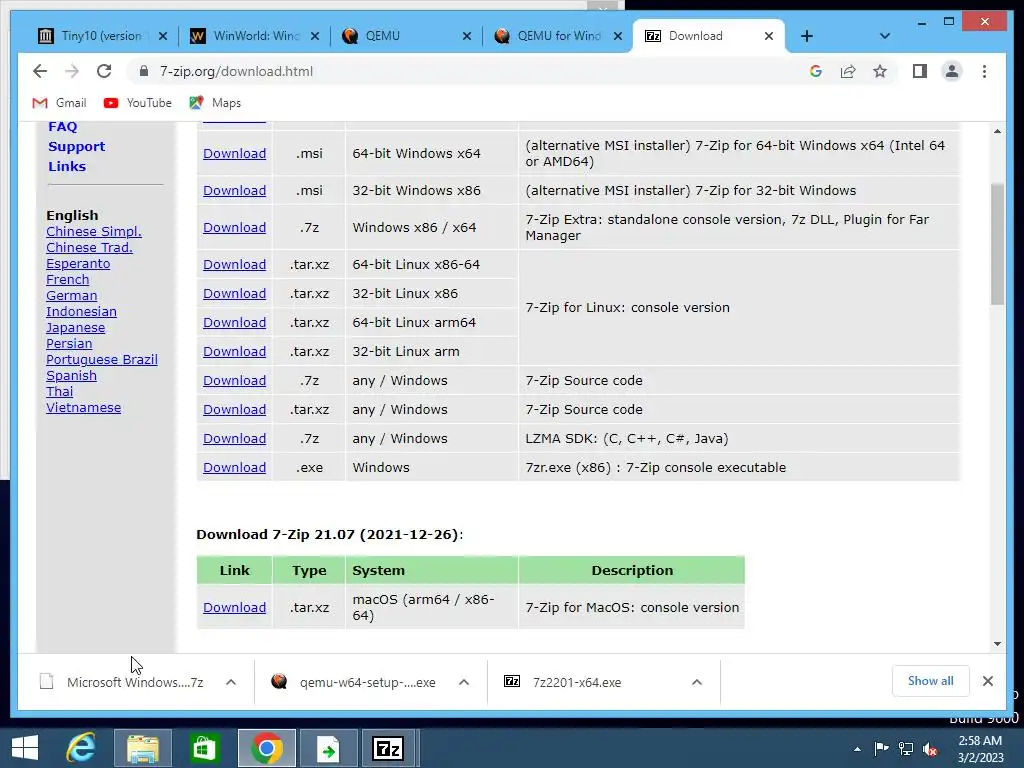Open the Microsoft Windows....7z download item
This screenshot has height=768, width=1024.
135,682
